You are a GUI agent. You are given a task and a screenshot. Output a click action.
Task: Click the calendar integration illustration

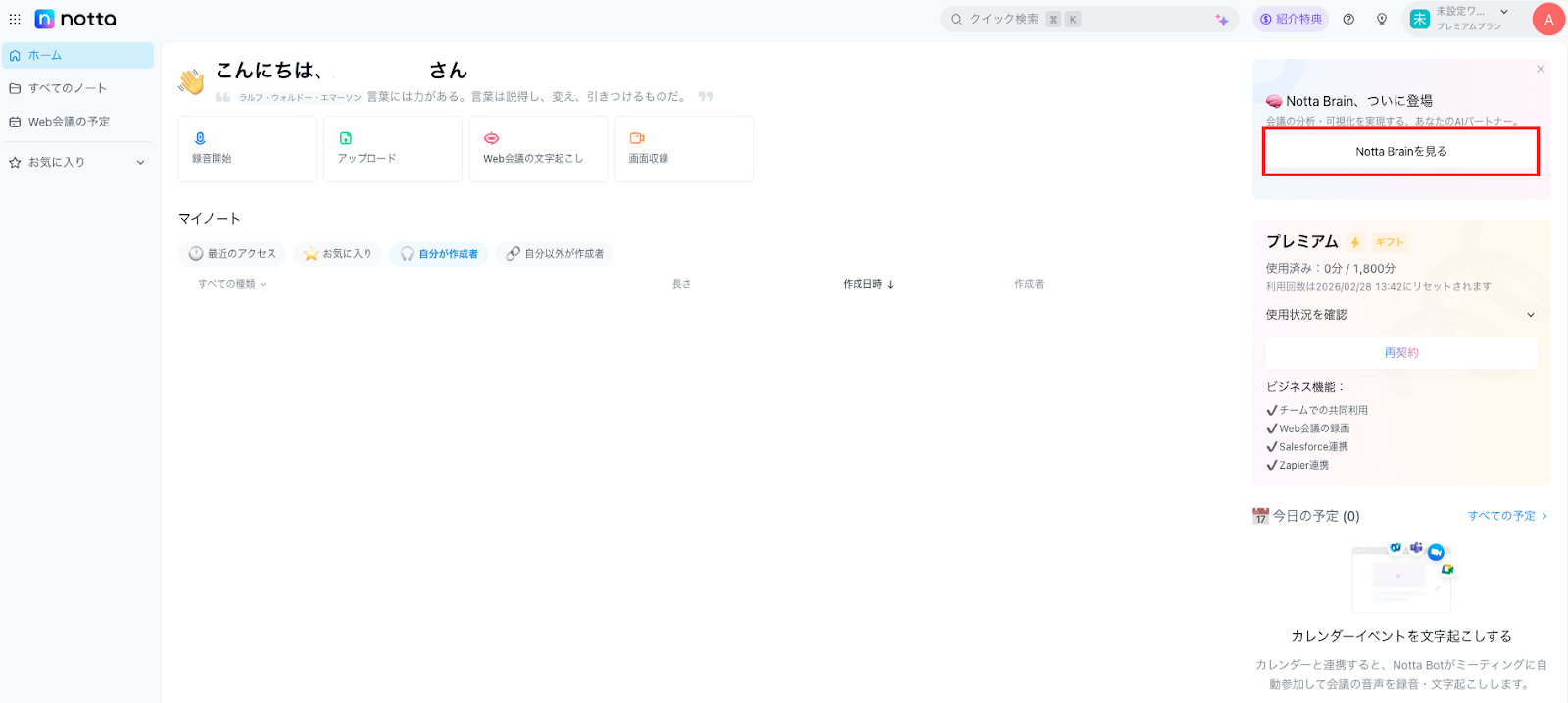point(1401,577)
